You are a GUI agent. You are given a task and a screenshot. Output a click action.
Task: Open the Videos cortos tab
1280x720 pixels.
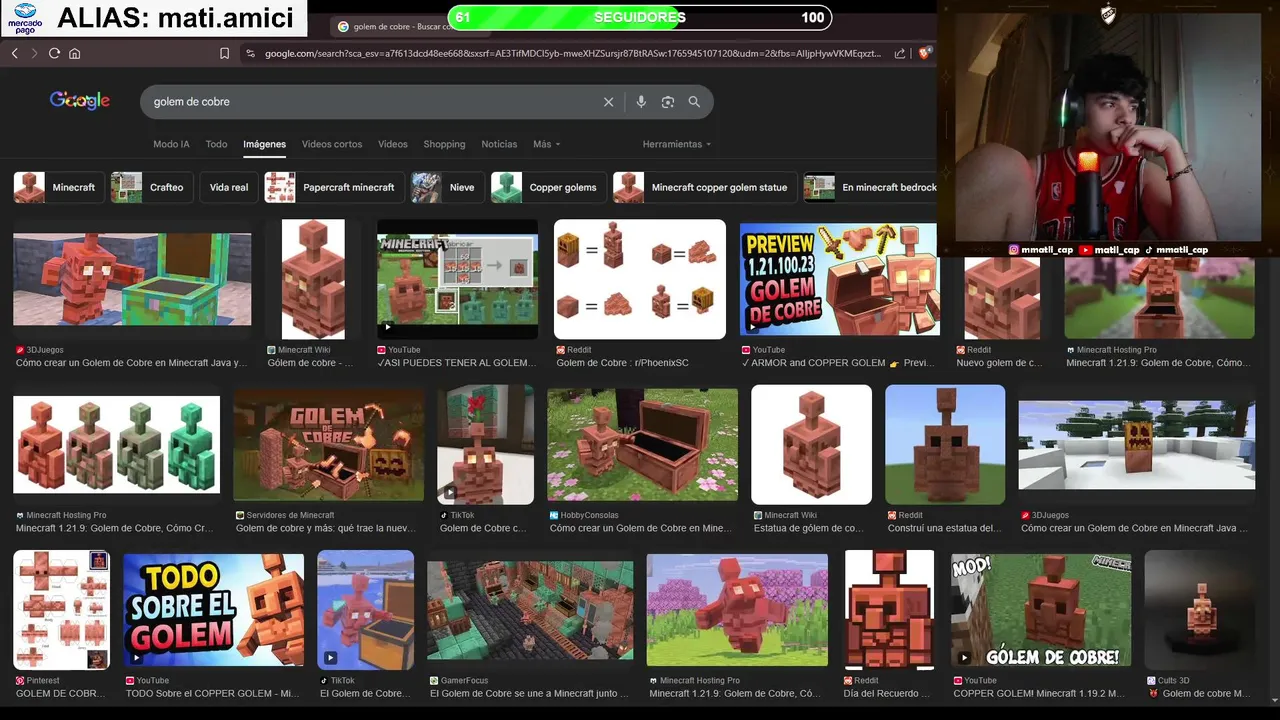click(x=332, y=144)
